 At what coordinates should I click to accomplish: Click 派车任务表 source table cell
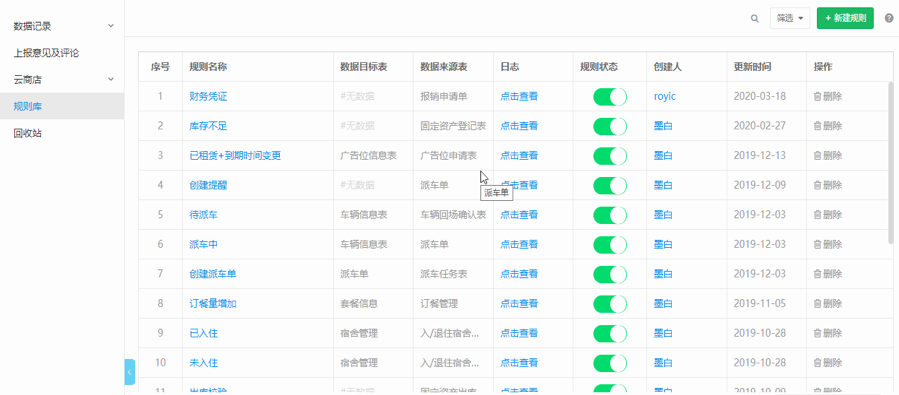444,274
